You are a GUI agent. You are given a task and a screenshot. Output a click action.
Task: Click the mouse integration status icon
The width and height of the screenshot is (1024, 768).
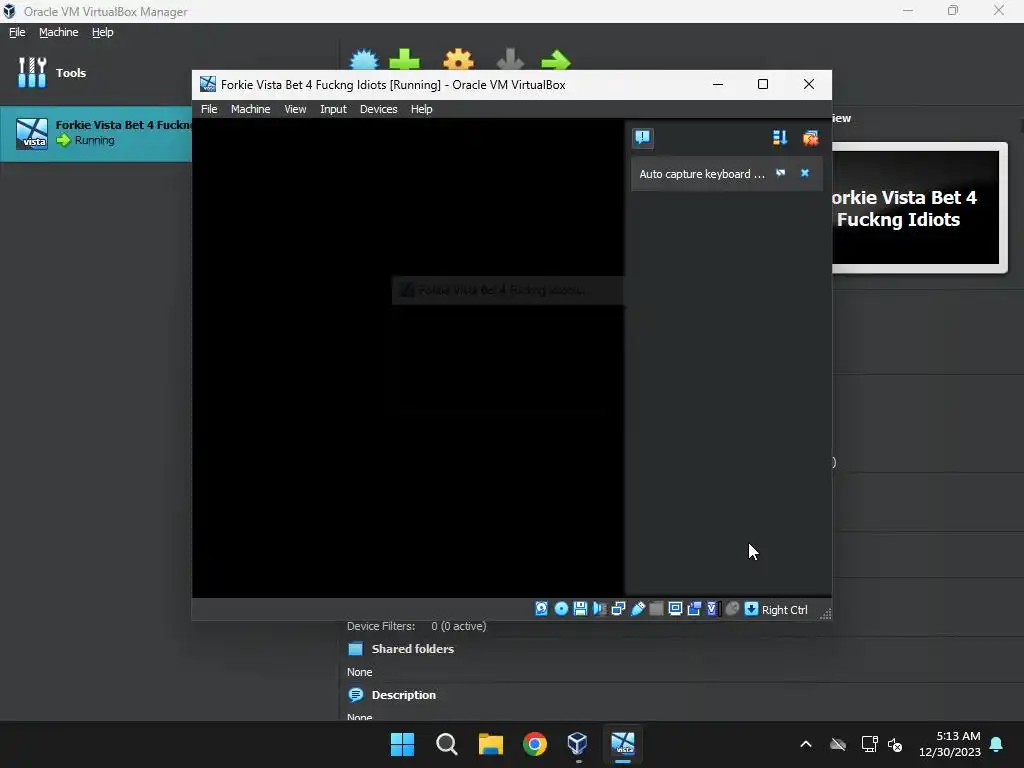pyautogui.click(x=732, y=609)
